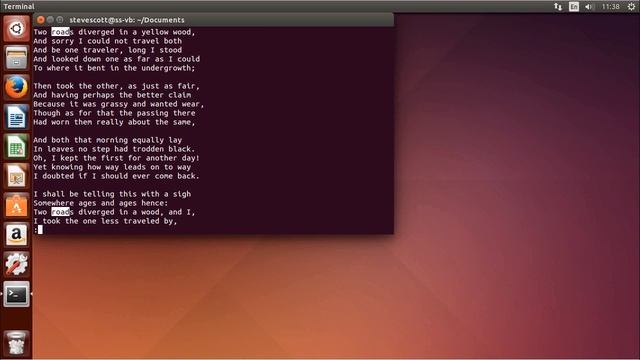Click the 11:38 clock indicator
The height and width of the screenshot is (360, 640).
pos(611,7)
